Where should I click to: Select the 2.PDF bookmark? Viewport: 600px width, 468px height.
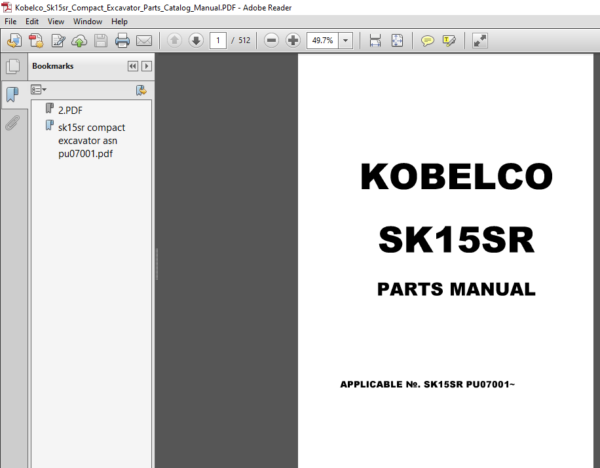tap(70, 110)
